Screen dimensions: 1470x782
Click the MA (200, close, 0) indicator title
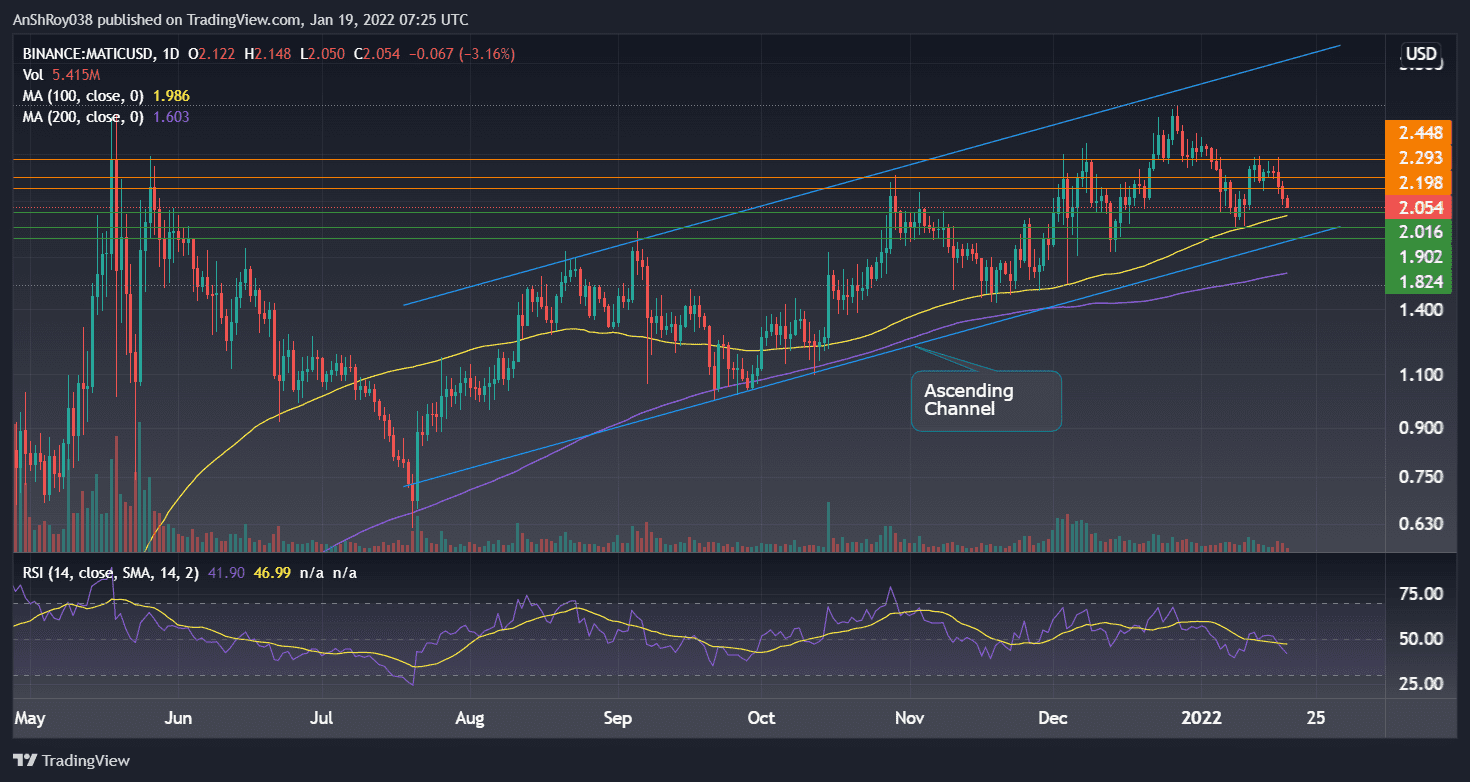(x=85, y=116)
